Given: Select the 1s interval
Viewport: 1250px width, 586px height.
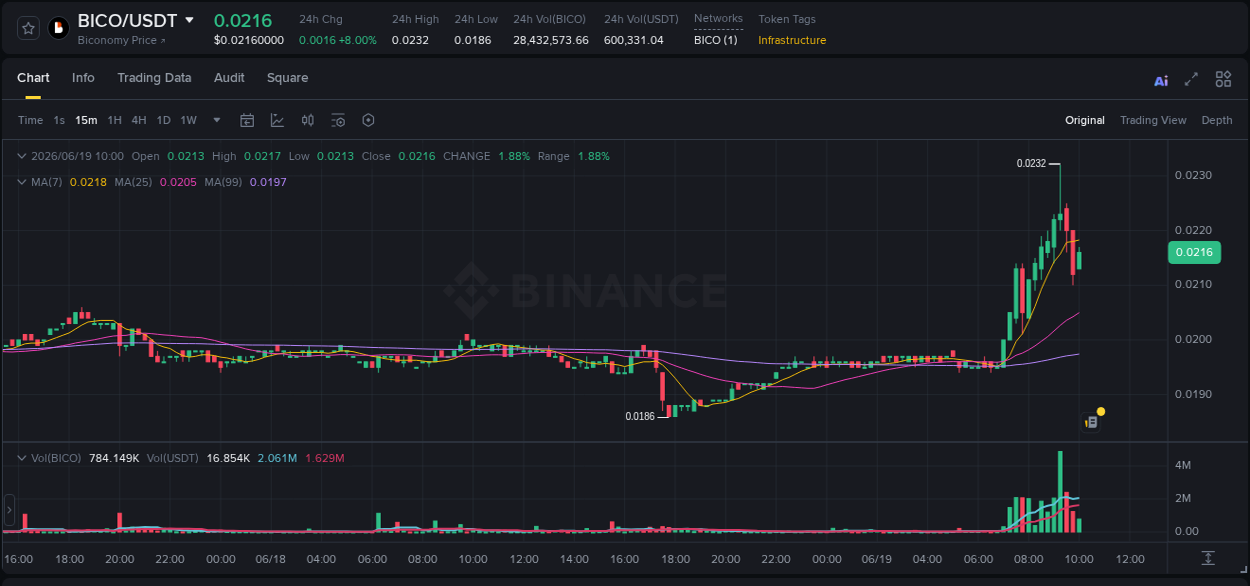Looking at the screenshot, I should click(59, 120).
